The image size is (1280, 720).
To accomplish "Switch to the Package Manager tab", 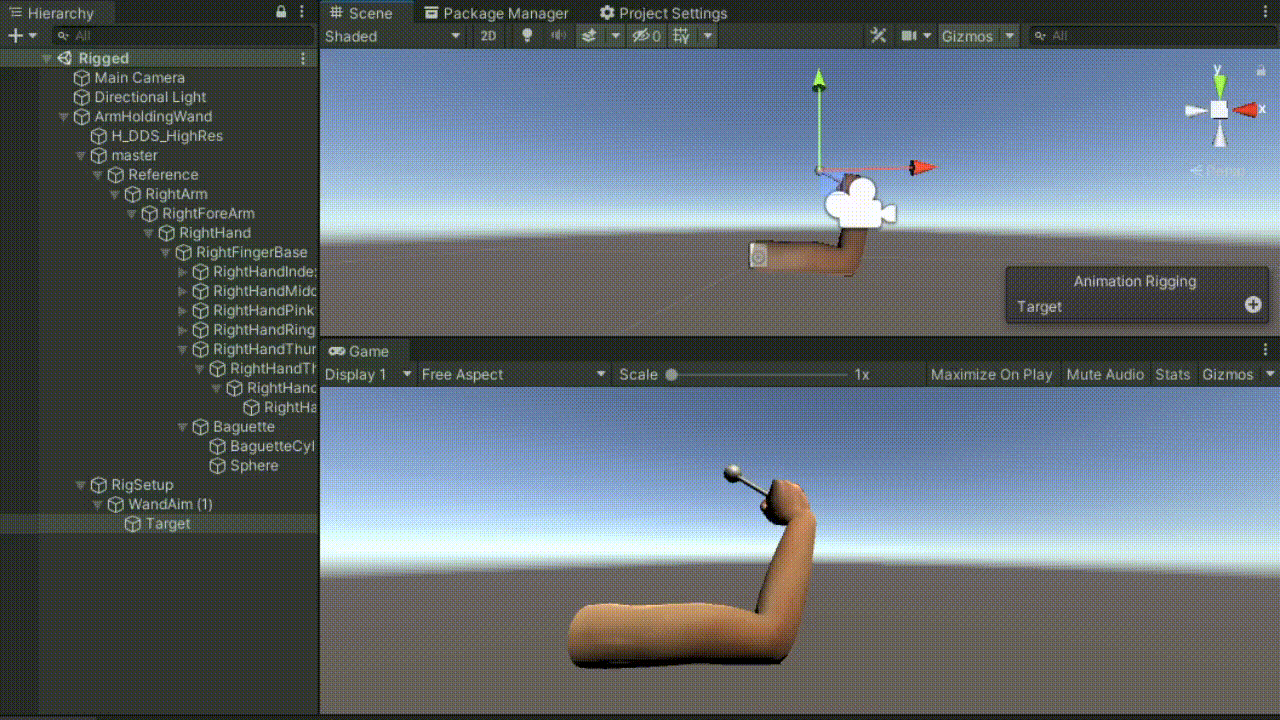I will point(496,13).
